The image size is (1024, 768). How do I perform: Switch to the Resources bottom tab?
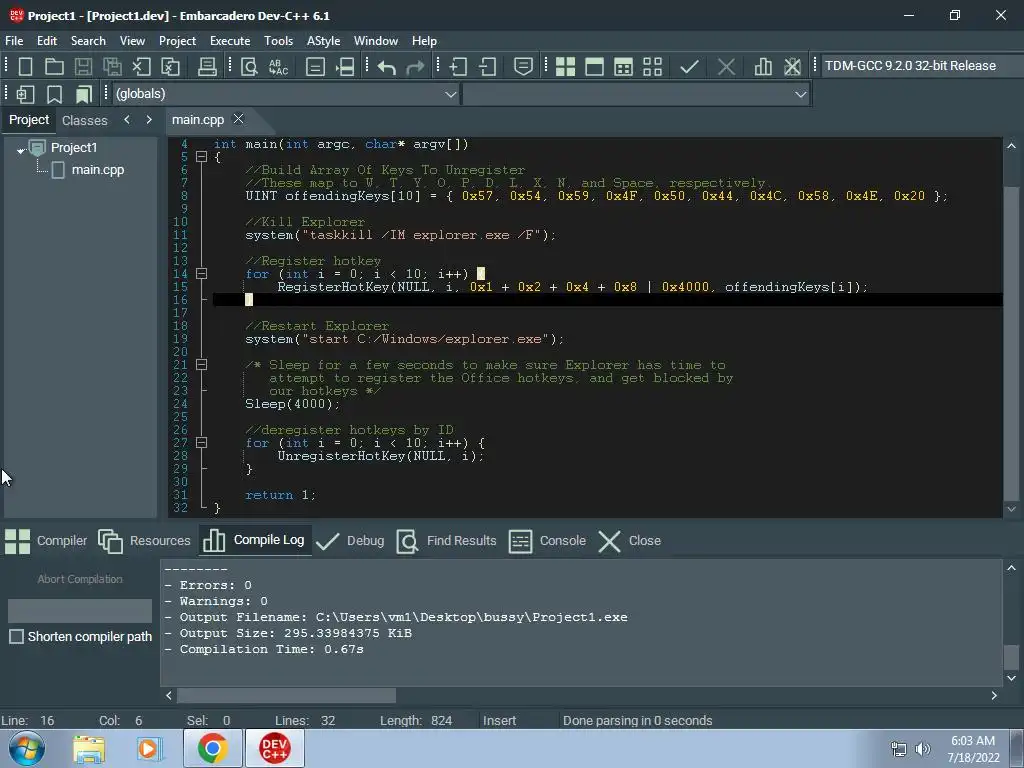click(x=144, y=541)
